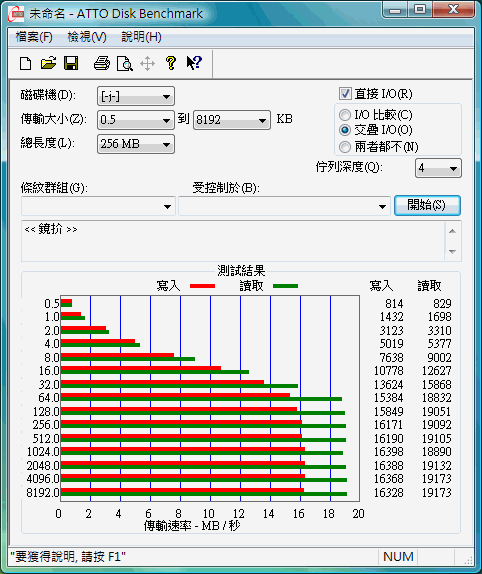Click inside the description text box
This screenshot has width=482, height=574.
pos(233,241)
